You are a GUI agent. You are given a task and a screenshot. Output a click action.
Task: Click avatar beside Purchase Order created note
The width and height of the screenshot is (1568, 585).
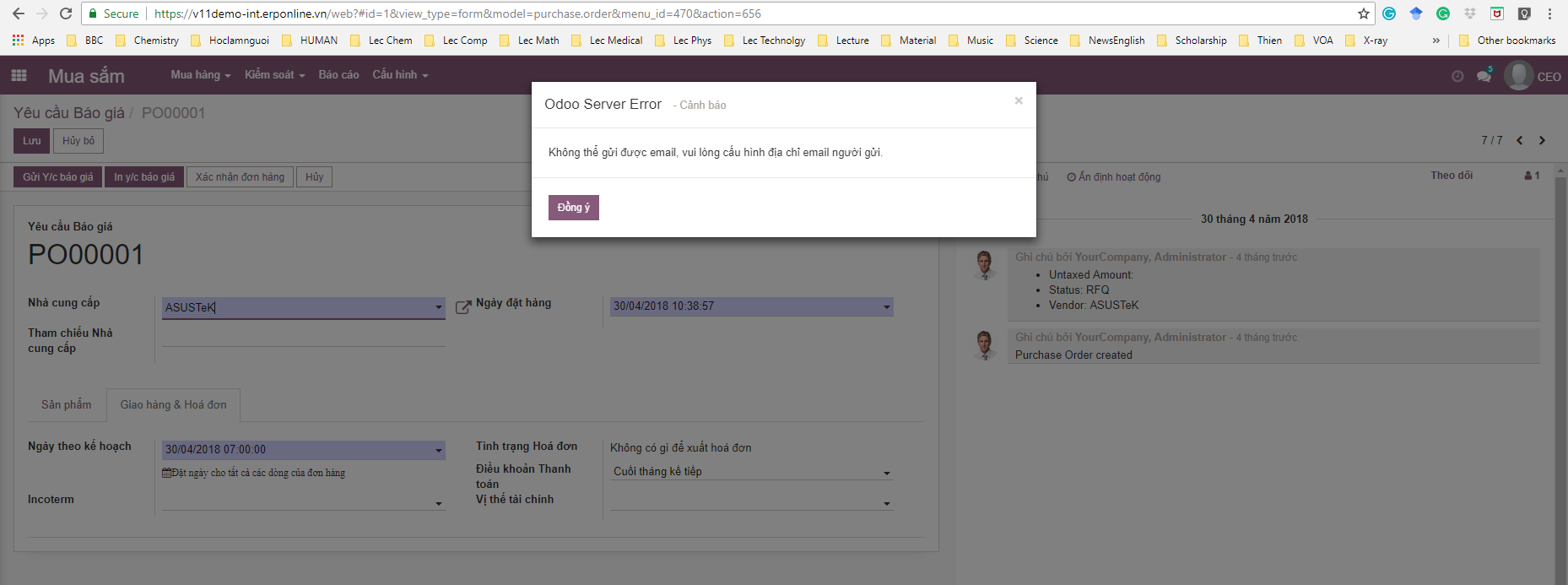[984, 345]
